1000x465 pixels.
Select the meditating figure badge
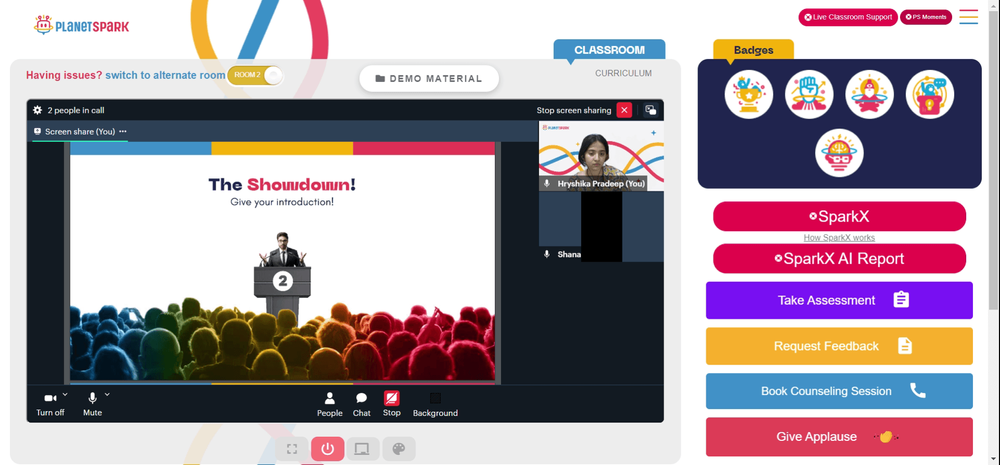point(869,94)
